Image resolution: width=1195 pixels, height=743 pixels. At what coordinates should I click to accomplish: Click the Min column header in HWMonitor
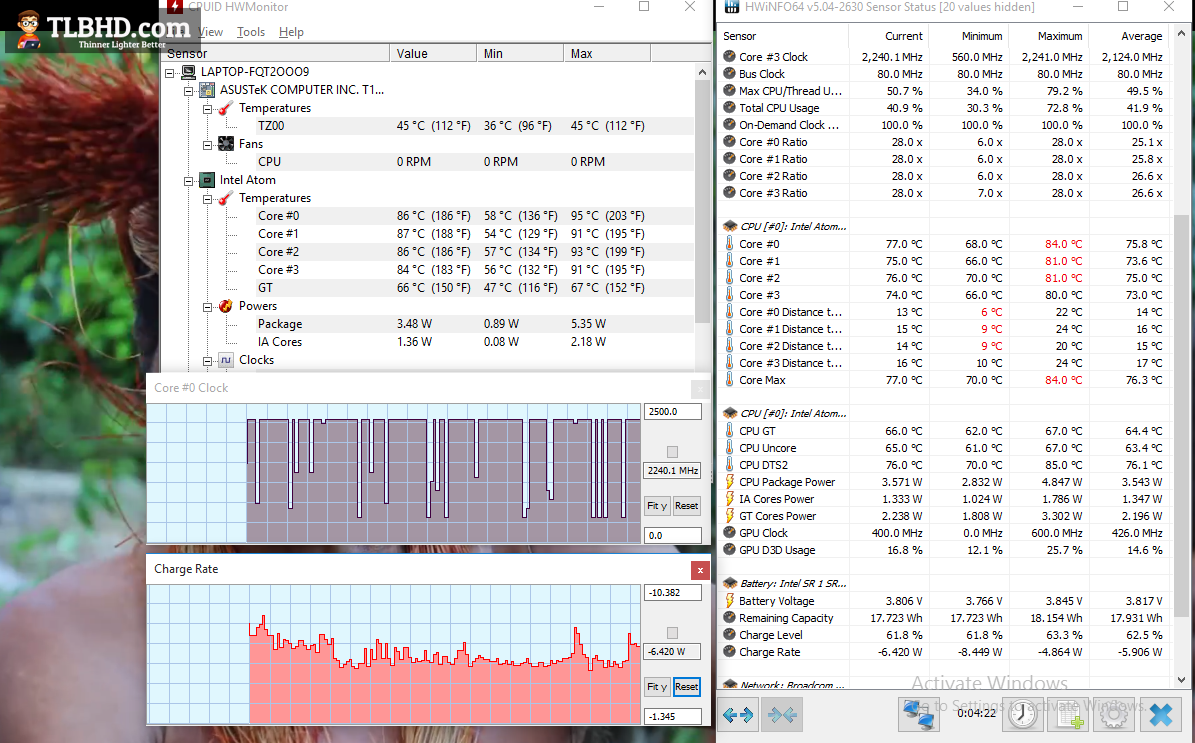(x=520, y=53)
